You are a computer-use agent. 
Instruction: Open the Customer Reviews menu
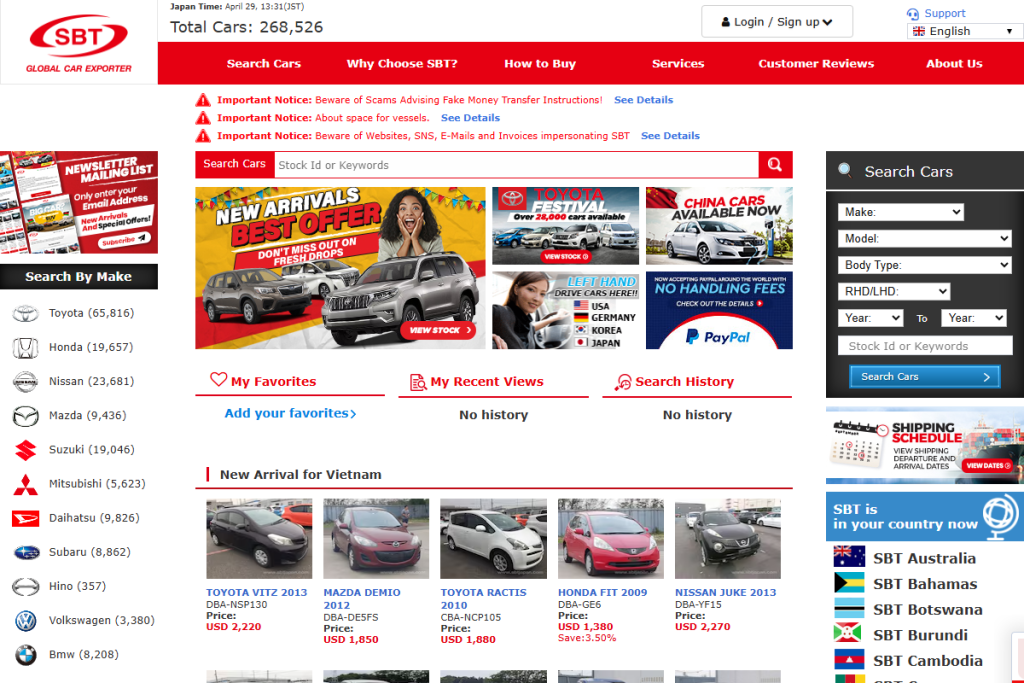816,63
